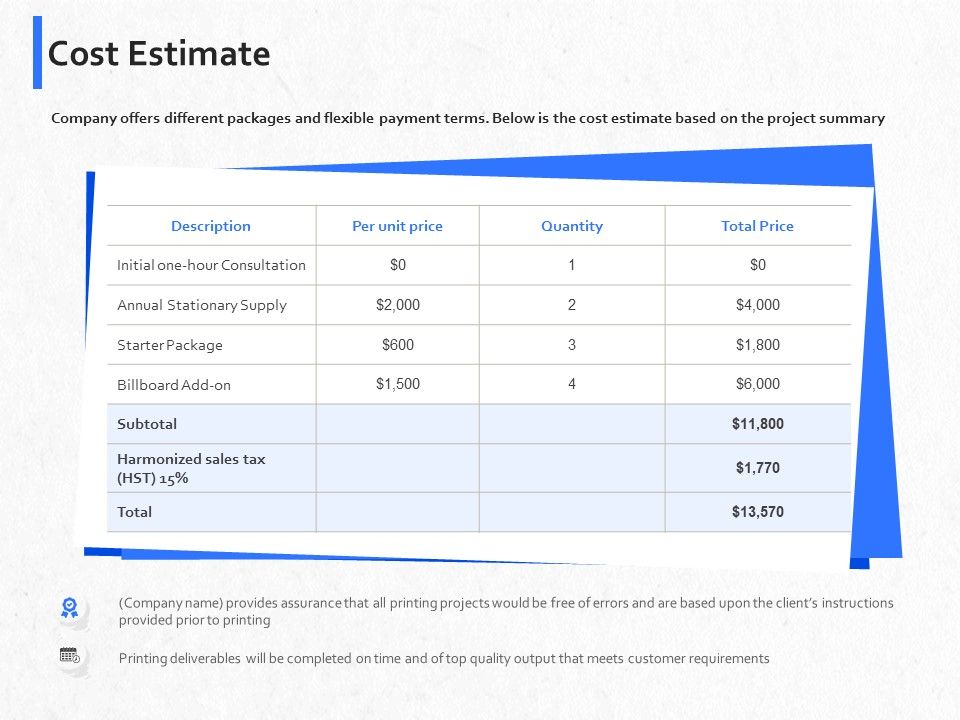
Task: Click the calendar clock icon
Action: pyautogui.click(x=70, y=654)
